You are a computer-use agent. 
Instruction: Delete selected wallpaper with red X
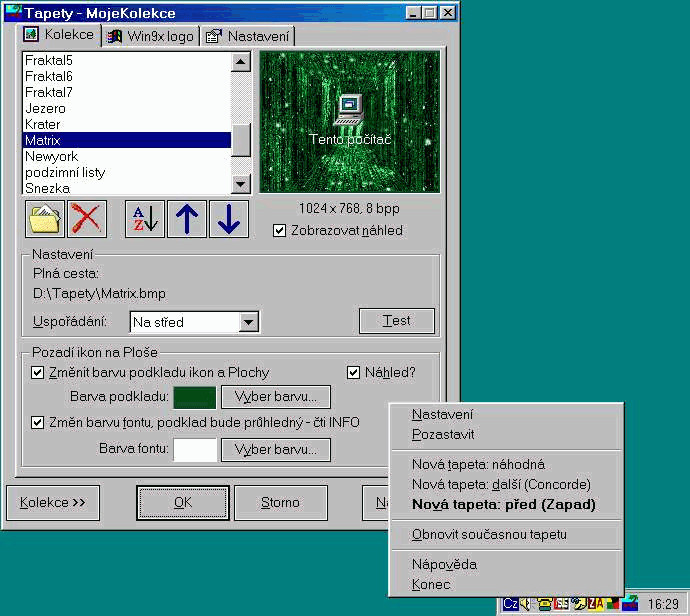pos(87,219)
